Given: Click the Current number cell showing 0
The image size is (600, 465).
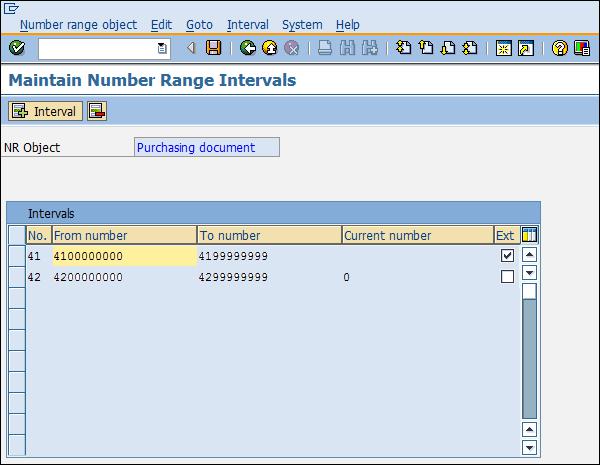Looking at the screenshot, I should pyautogui.click(x=417, y=277).
